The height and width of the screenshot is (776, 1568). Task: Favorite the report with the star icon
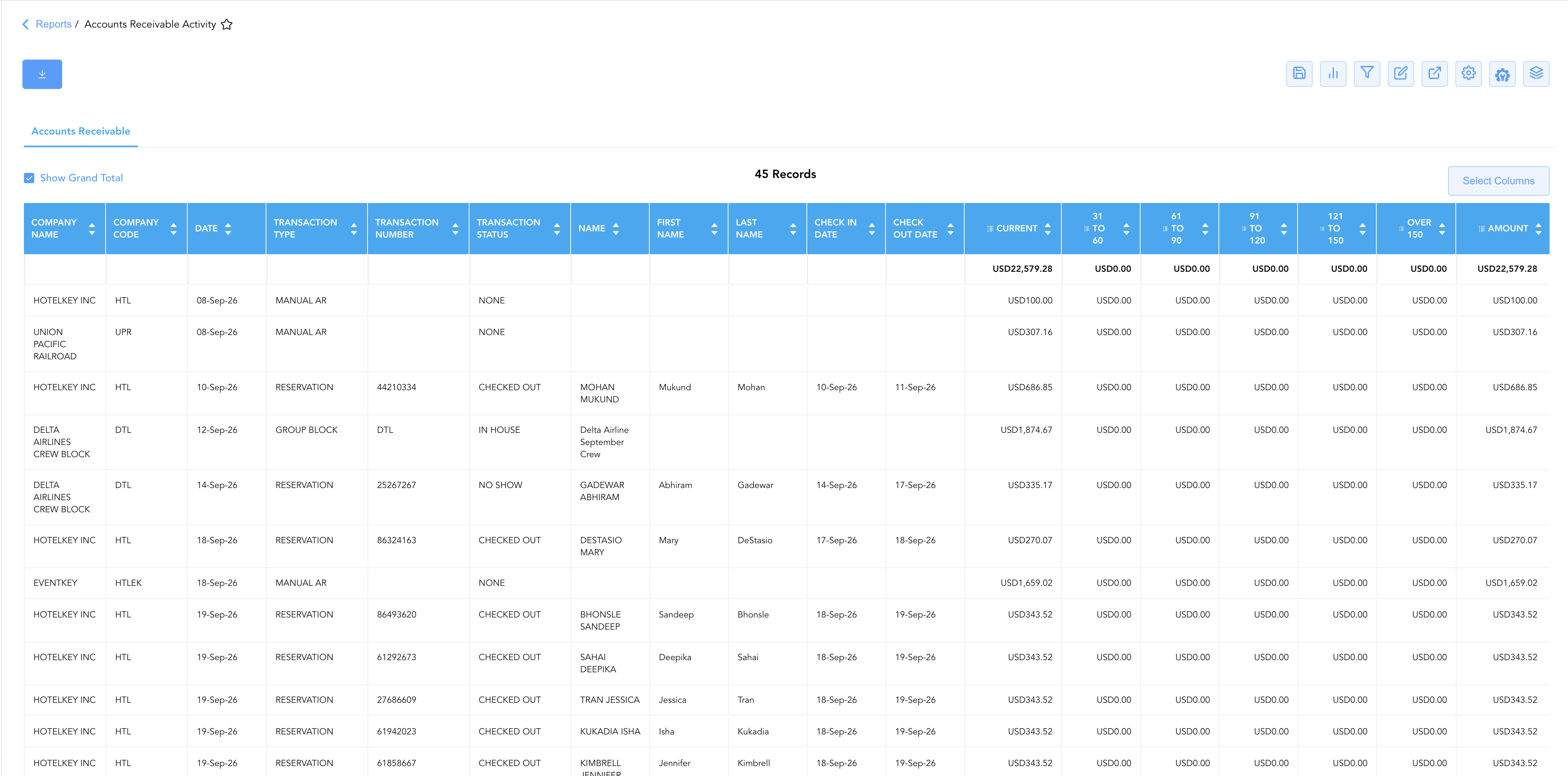(x=226, y=24)
